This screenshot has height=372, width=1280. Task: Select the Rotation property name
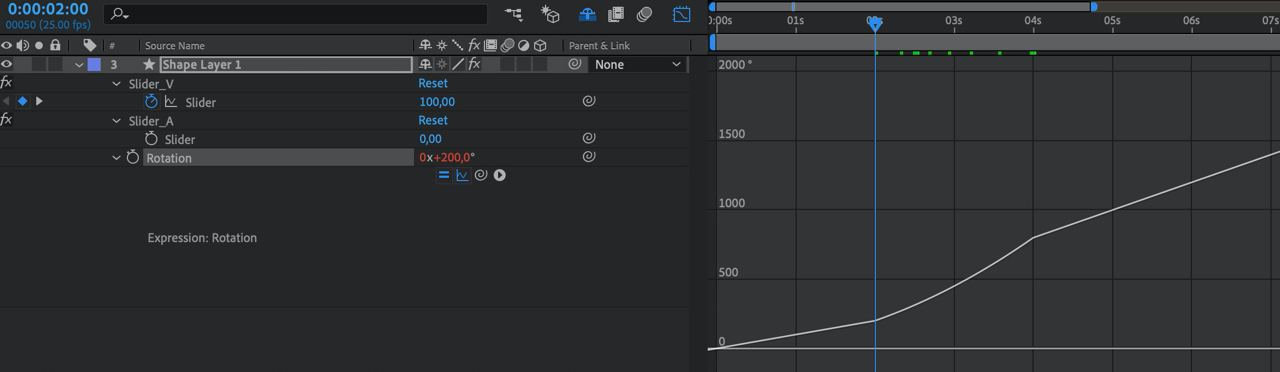[169, 157]
